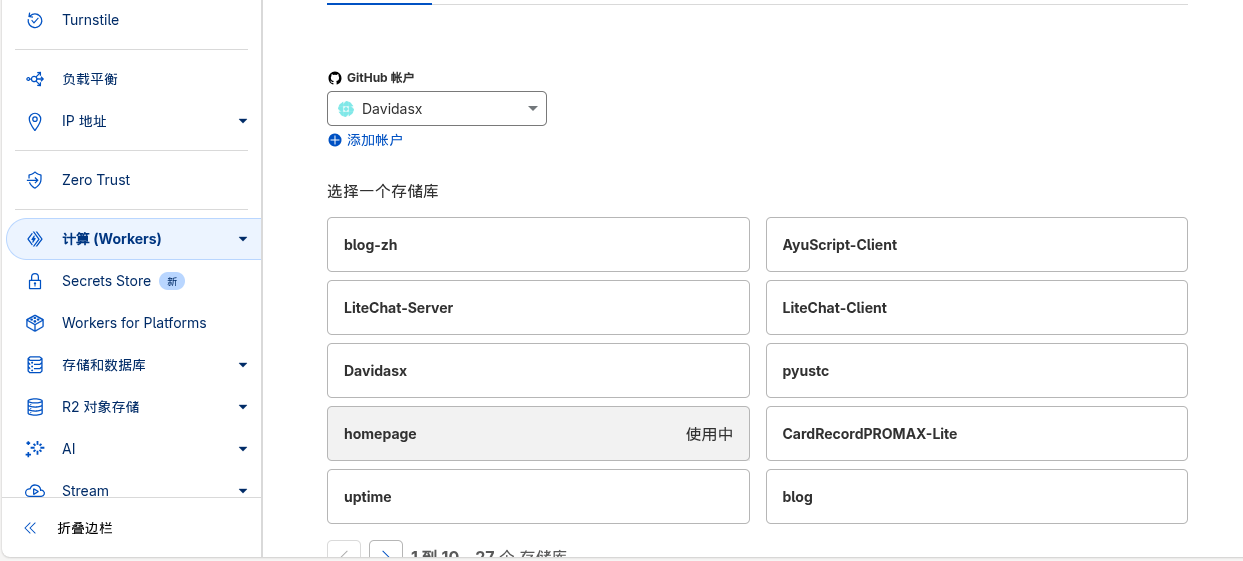Collapse the 计算 (Workers) menu arrow
This screenshot has width=1243, height=561.
tap(243, 239)
